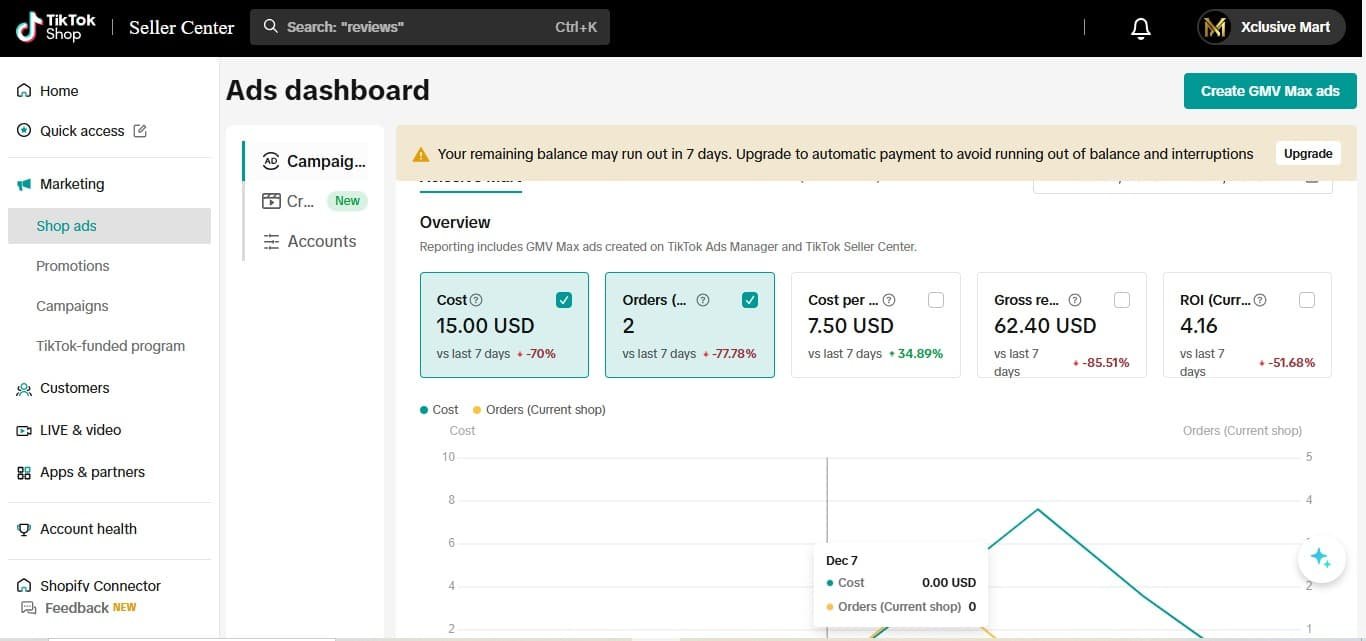The image size is (1366, 641).
Task: Click the Account health trophy icon
Action: coord(24,529)
